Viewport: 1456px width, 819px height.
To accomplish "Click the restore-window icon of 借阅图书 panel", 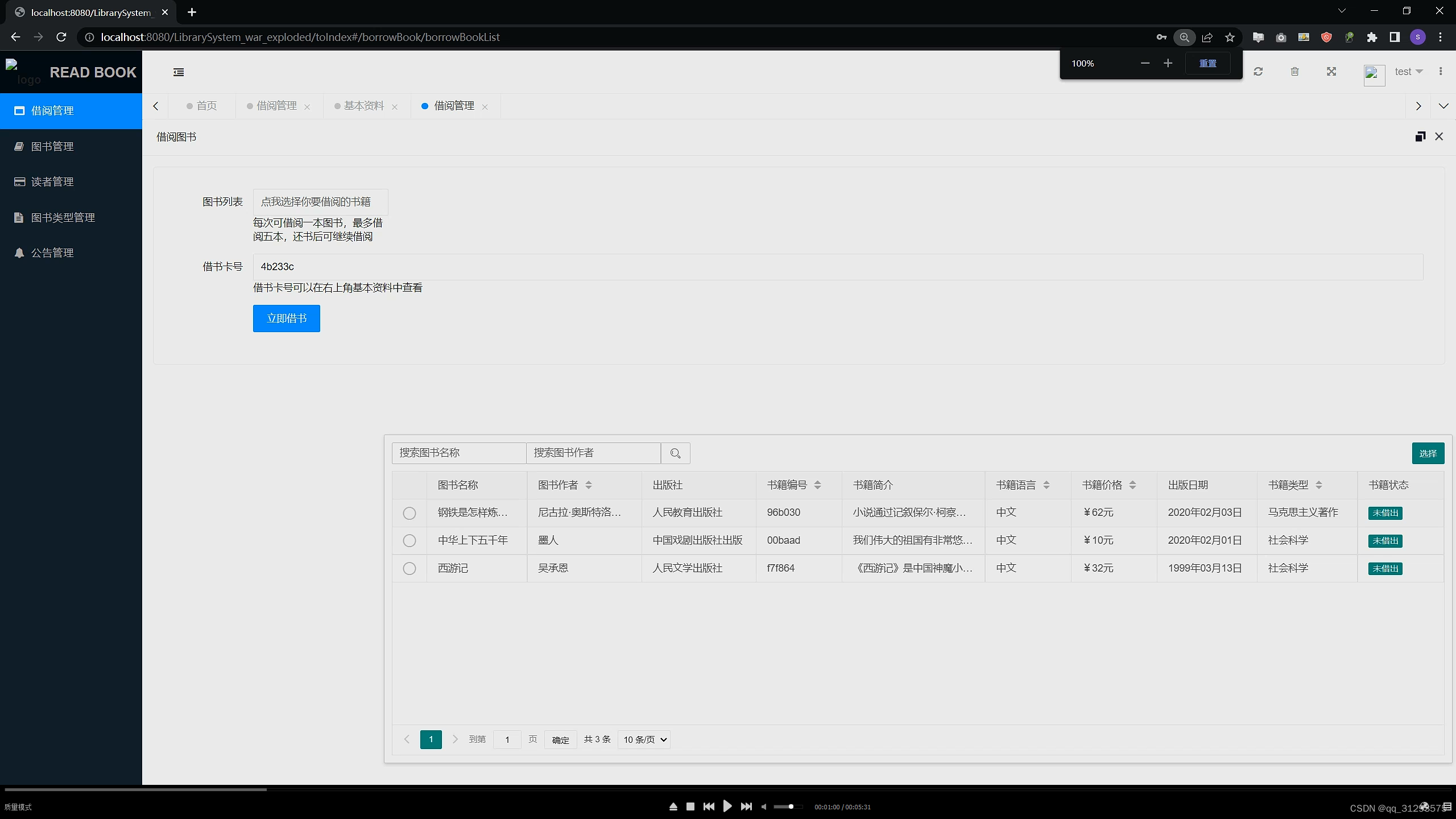I will [1420, 136].
